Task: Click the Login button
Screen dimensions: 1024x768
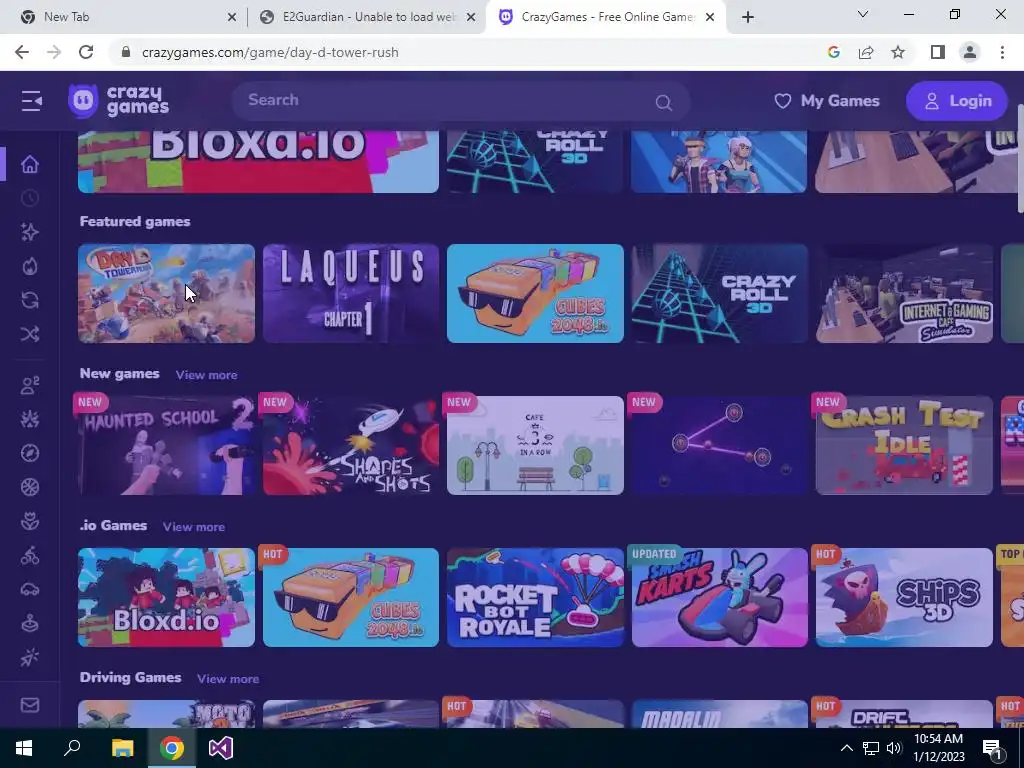Action: (x=957, y=101)
